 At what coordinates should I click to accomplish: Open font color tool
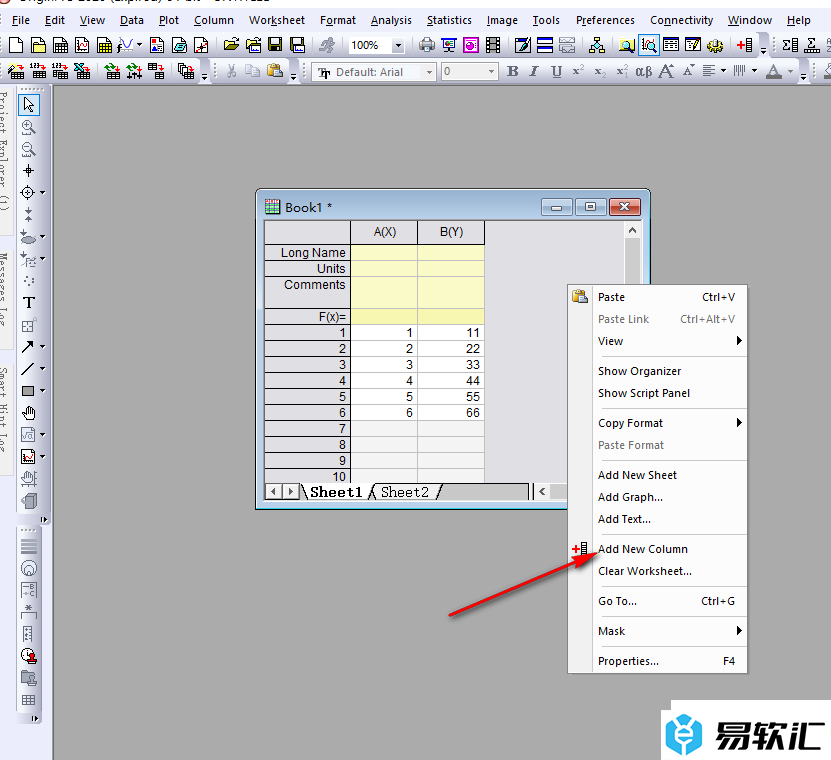pyautogui.click(x=774, y=71)
